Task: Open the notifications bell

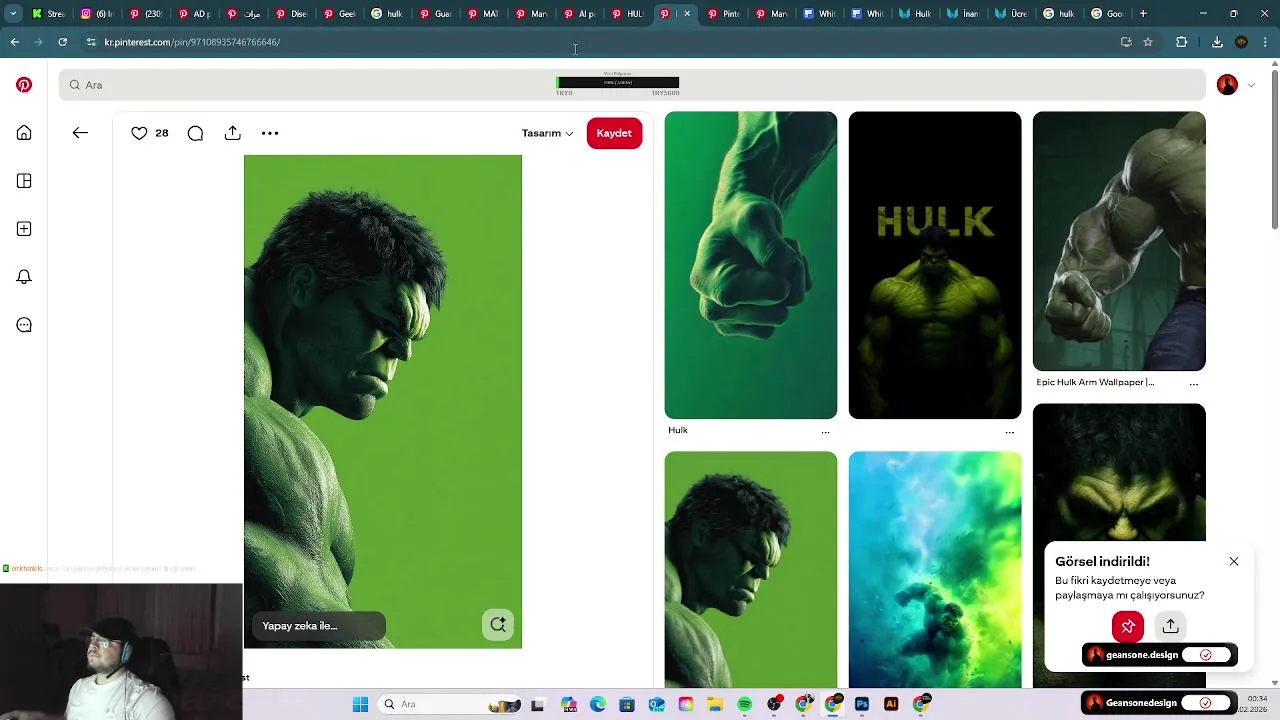Action: coord(24,277)
